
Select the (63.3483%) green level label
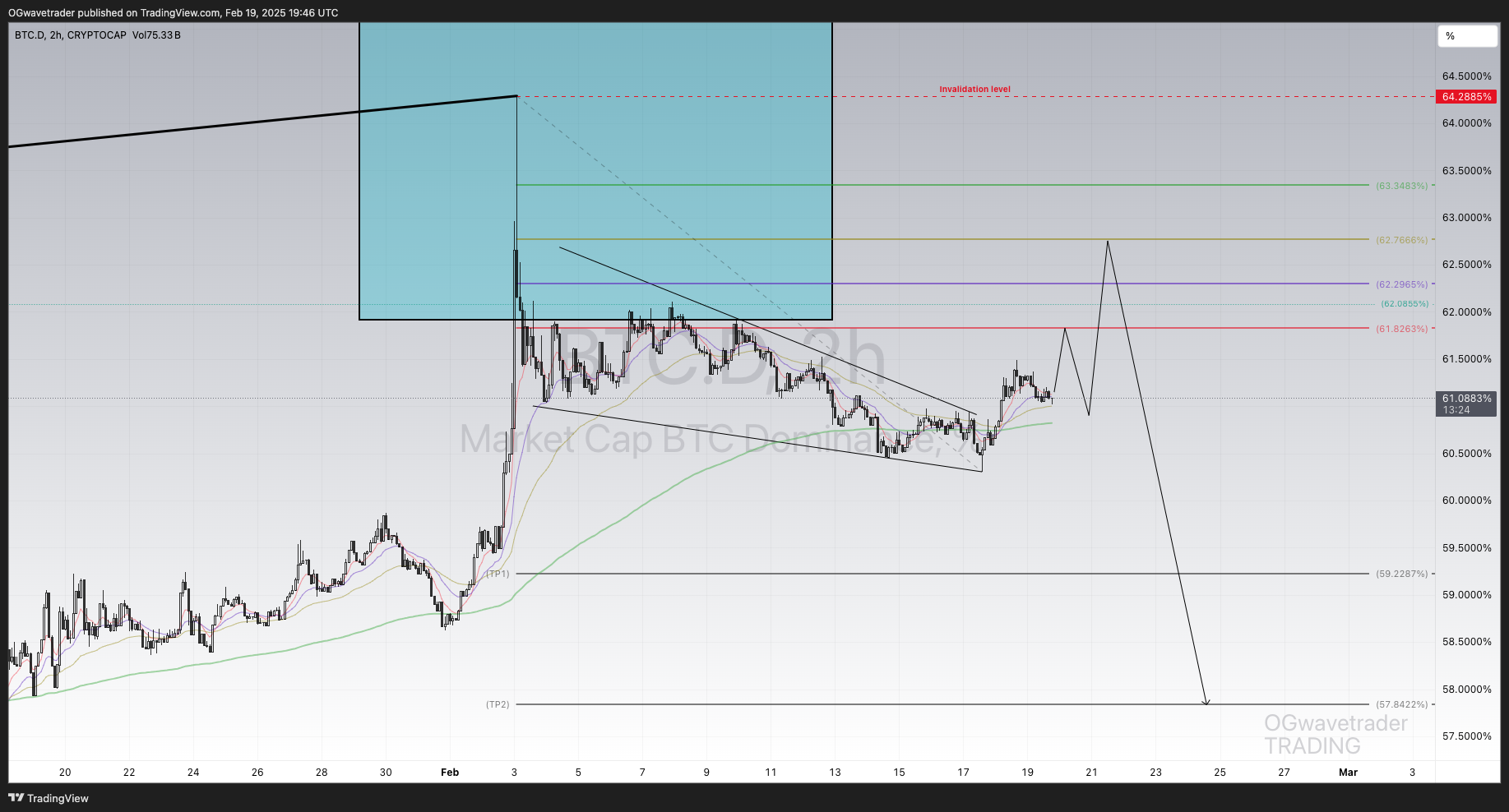1401,186
